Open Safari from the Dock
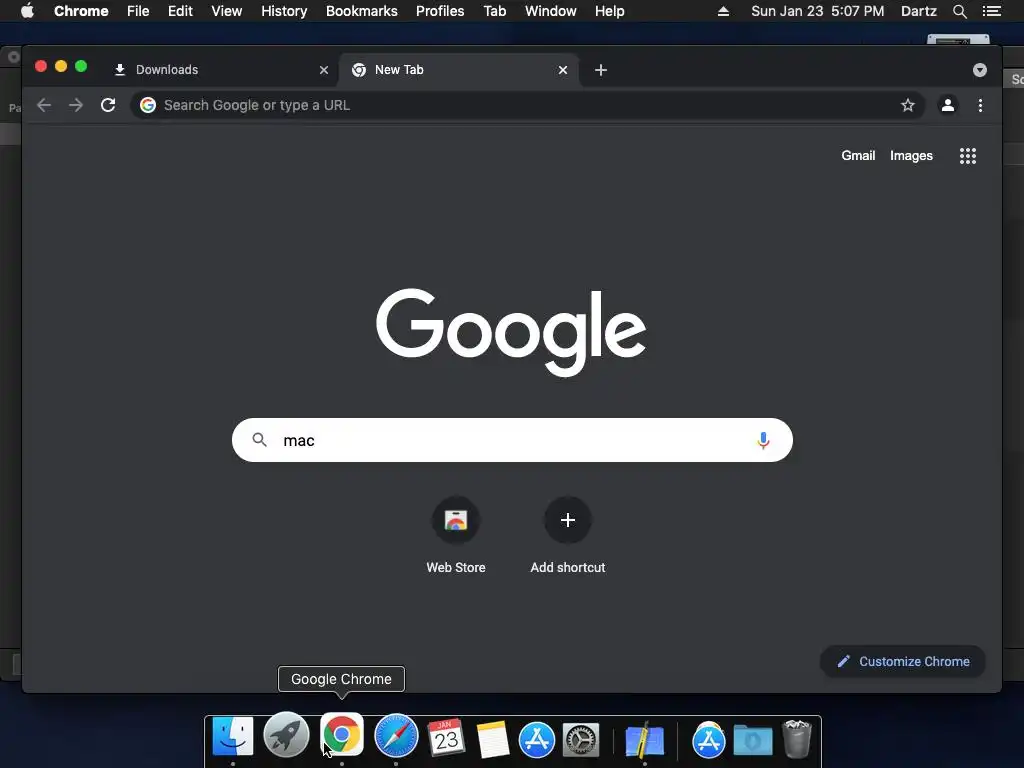This screenshot has width=1024, height=768. click(x=396, y=736)
